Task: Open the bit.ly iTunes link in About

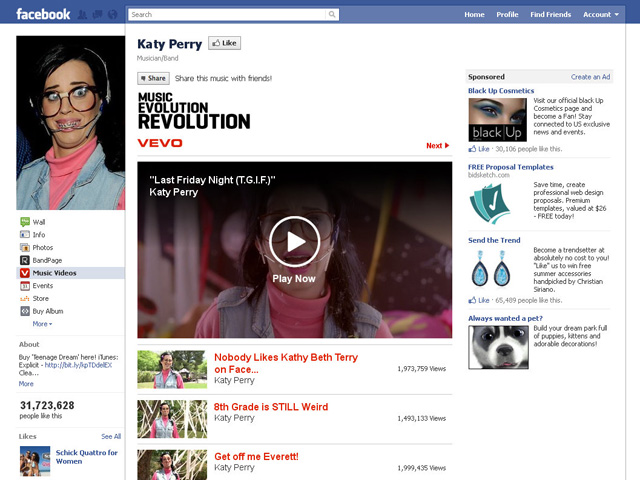Action: (x=78, y=365)
